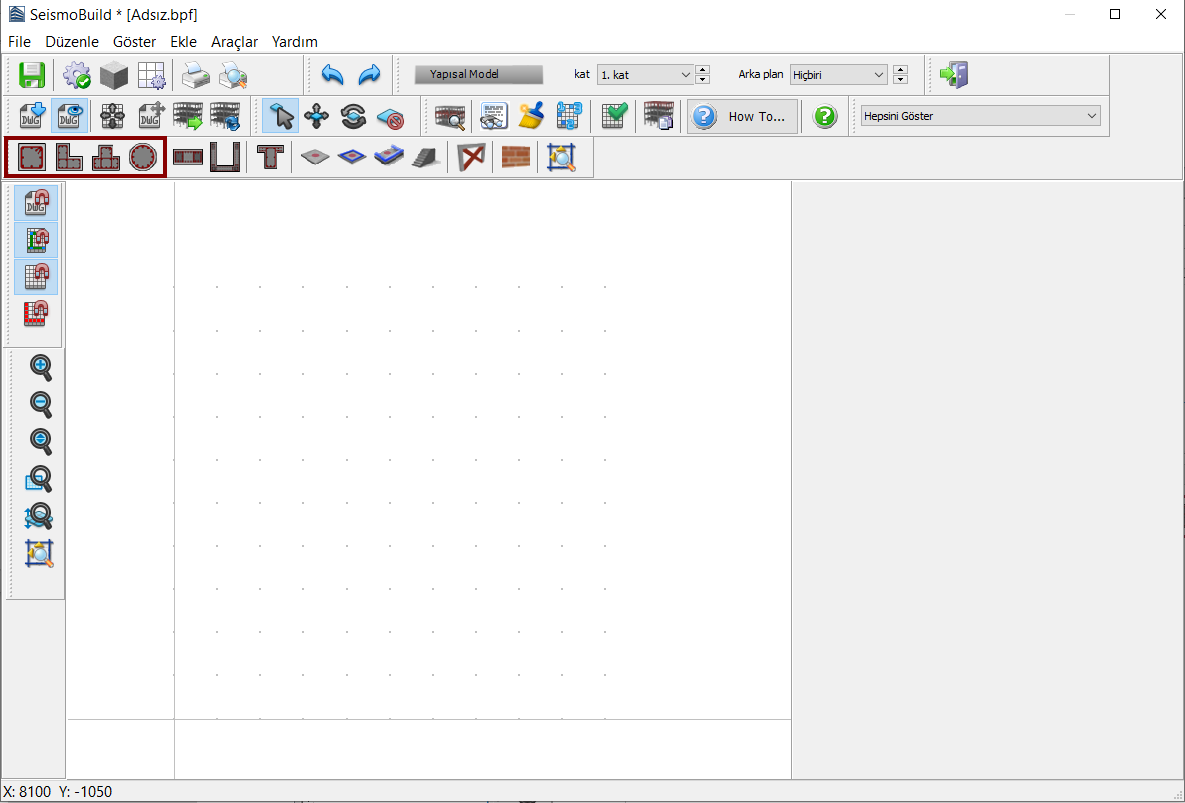Expand the Arka plan dropdown
Screen dimensions: 1185x803
coord(838,75)
